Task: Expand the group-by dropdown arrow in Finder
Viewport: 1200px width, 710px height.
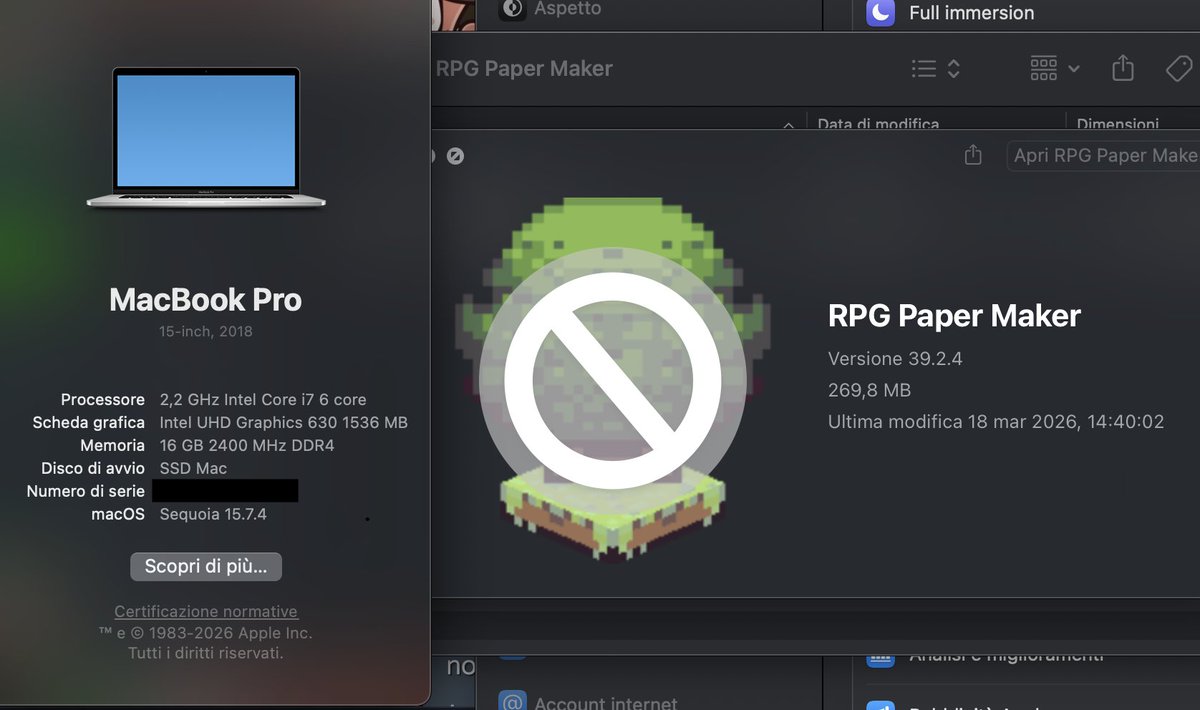Action: coord(1074,69)
